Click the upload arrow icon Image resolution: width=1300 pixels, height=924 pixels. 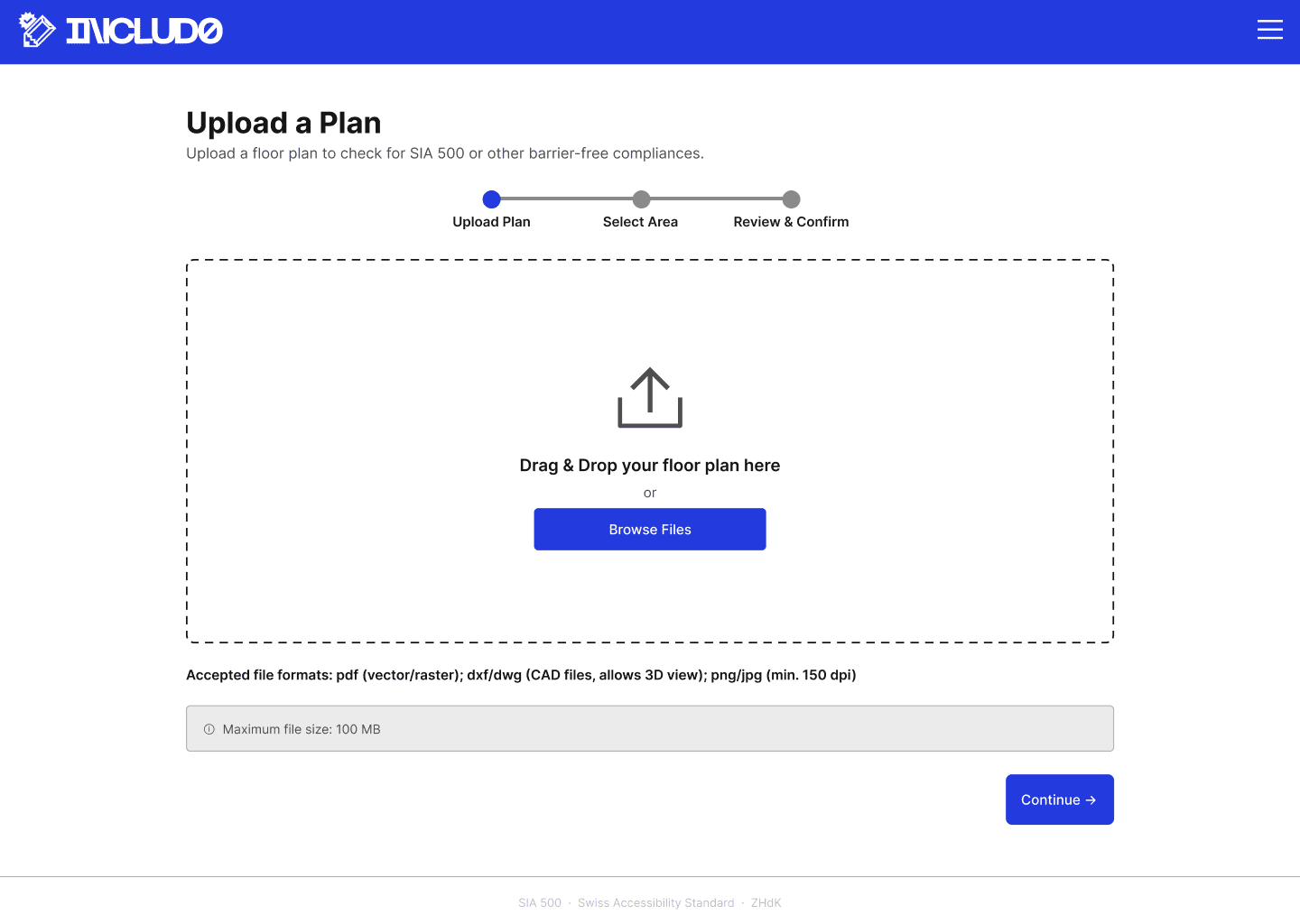coord(650,397)
